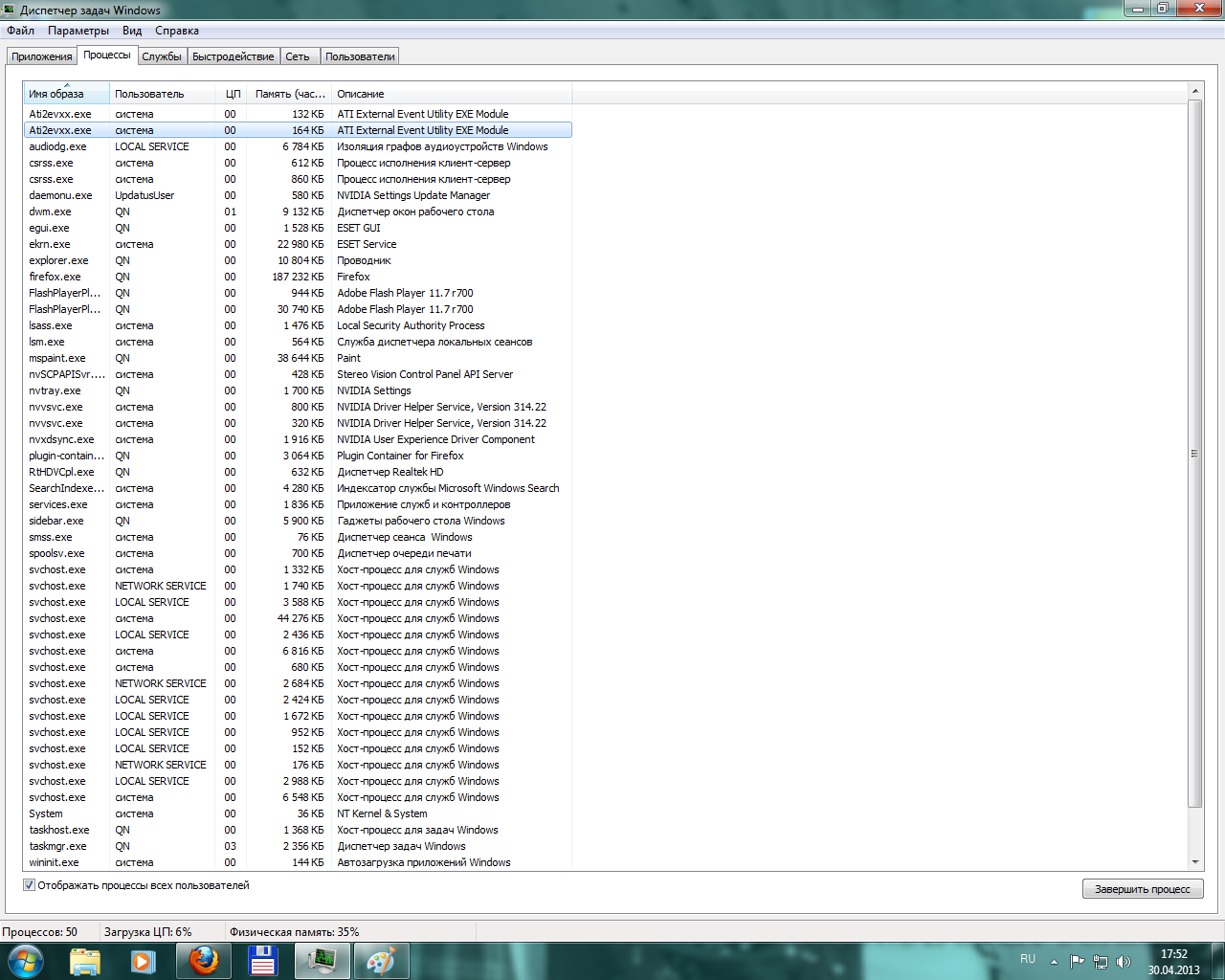Sort by the Описание column header

click(x=452, y=94)
